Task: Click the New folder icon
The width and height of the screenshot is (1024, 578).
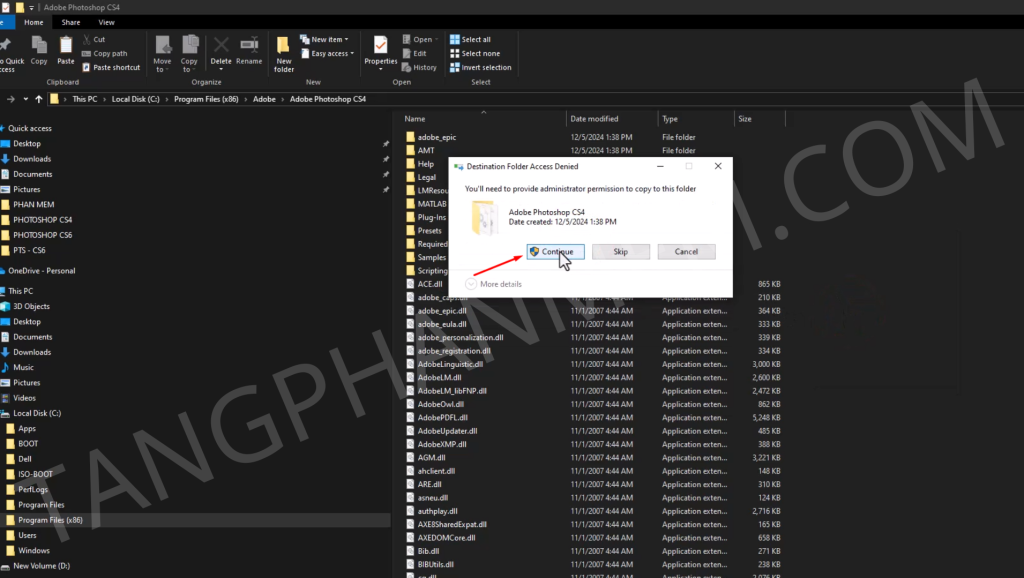Action: click(284, 48)
